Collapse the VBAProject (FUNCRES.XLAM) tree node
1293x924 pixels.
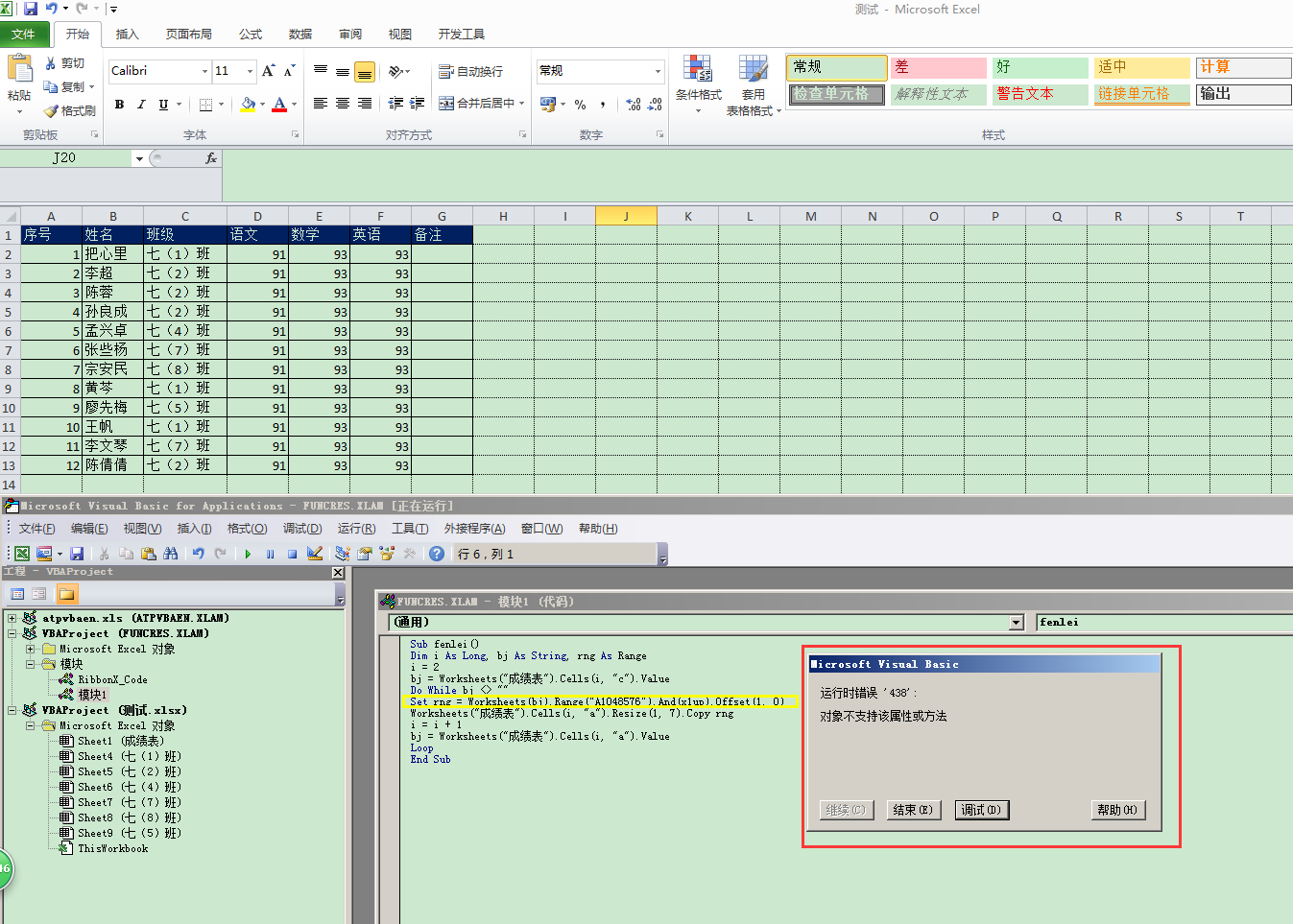(12, 633)
